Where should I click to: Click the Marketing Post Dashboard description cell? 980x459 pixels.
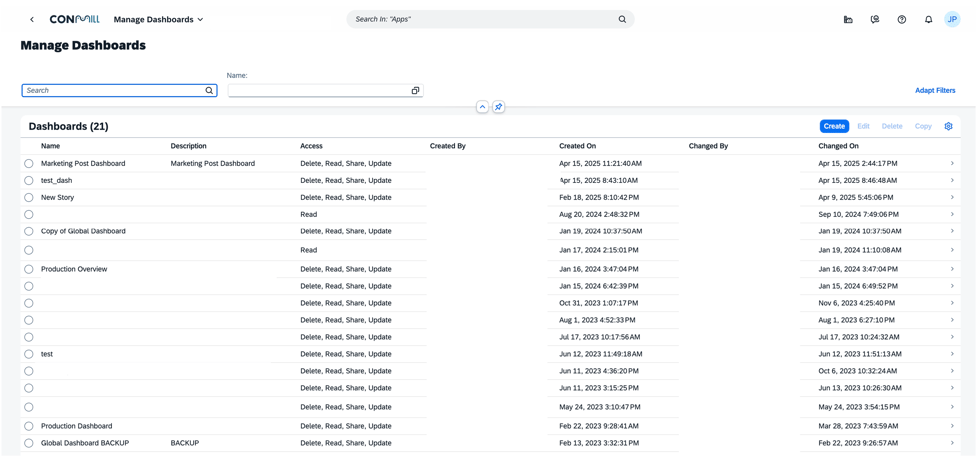tap(212, 163)
